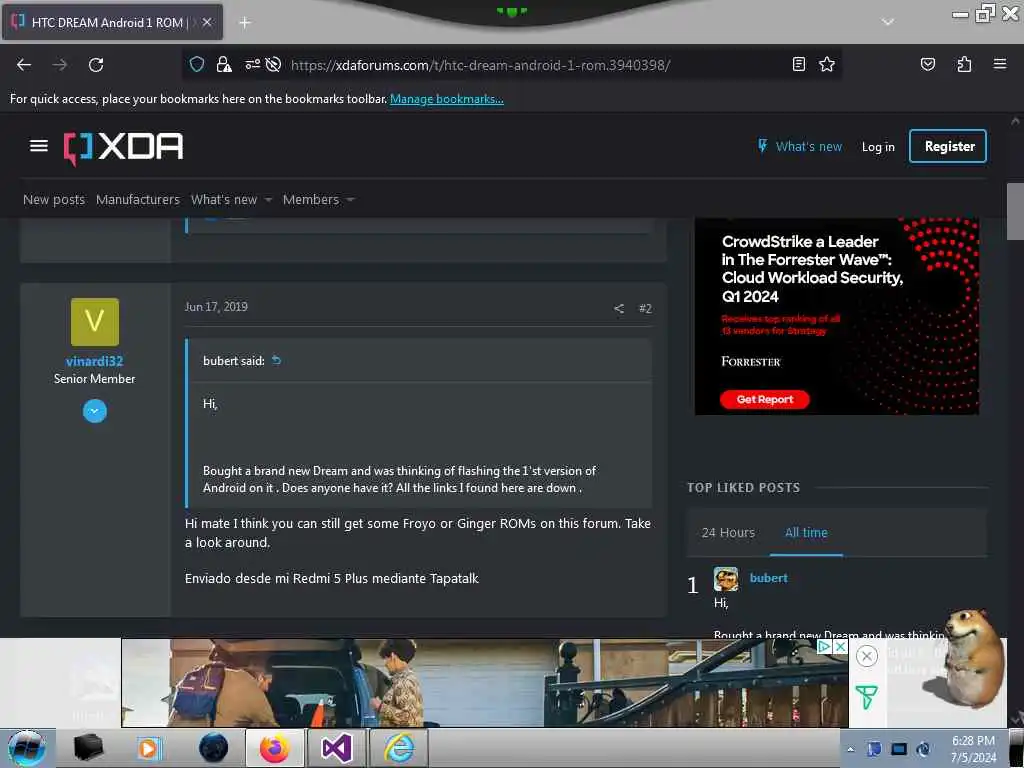Jump to bubert's original quoted post
Screen dimensions: 1024x768
[276, 360]
